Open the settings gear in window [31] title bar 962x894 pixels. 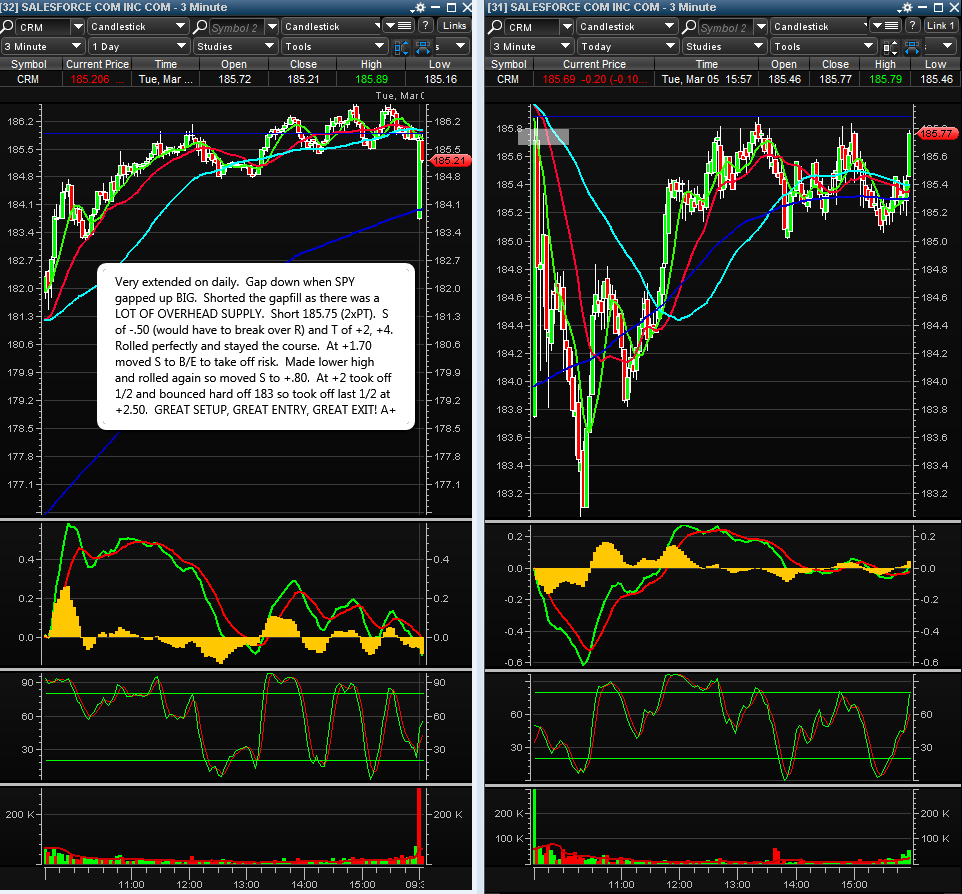[906, 7]
